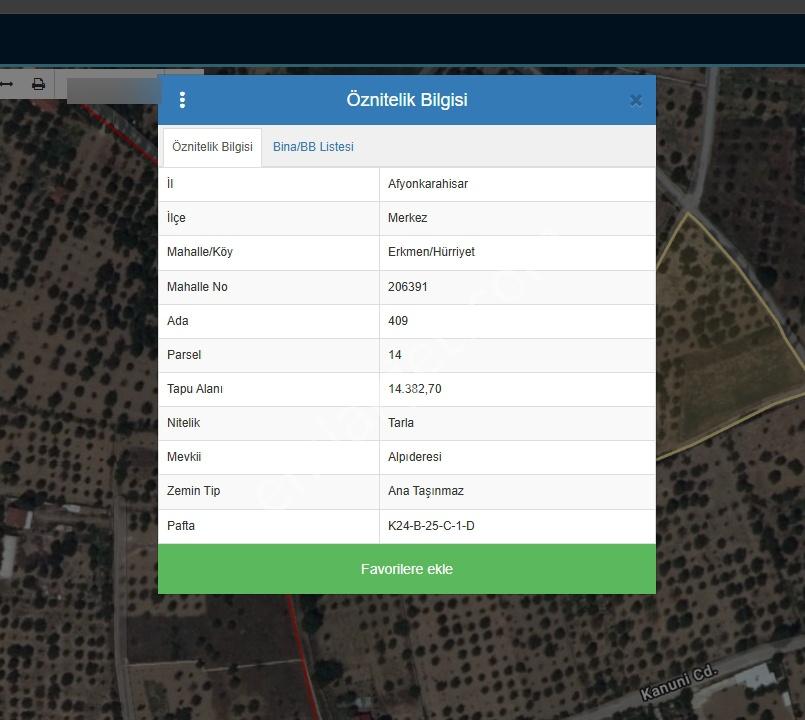The height and width of the screenshot is (720, 805).
Task: Click the Zemin Tip label
Action: tap(194, 491)
